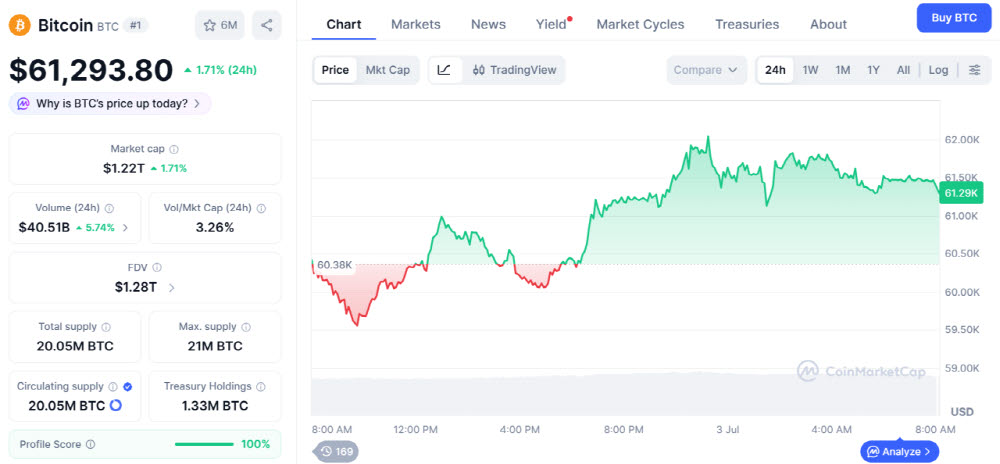The width and height of the screenshot is (1000, 464).
Task: Open the Treasuries tab
Action: point(747,24)
